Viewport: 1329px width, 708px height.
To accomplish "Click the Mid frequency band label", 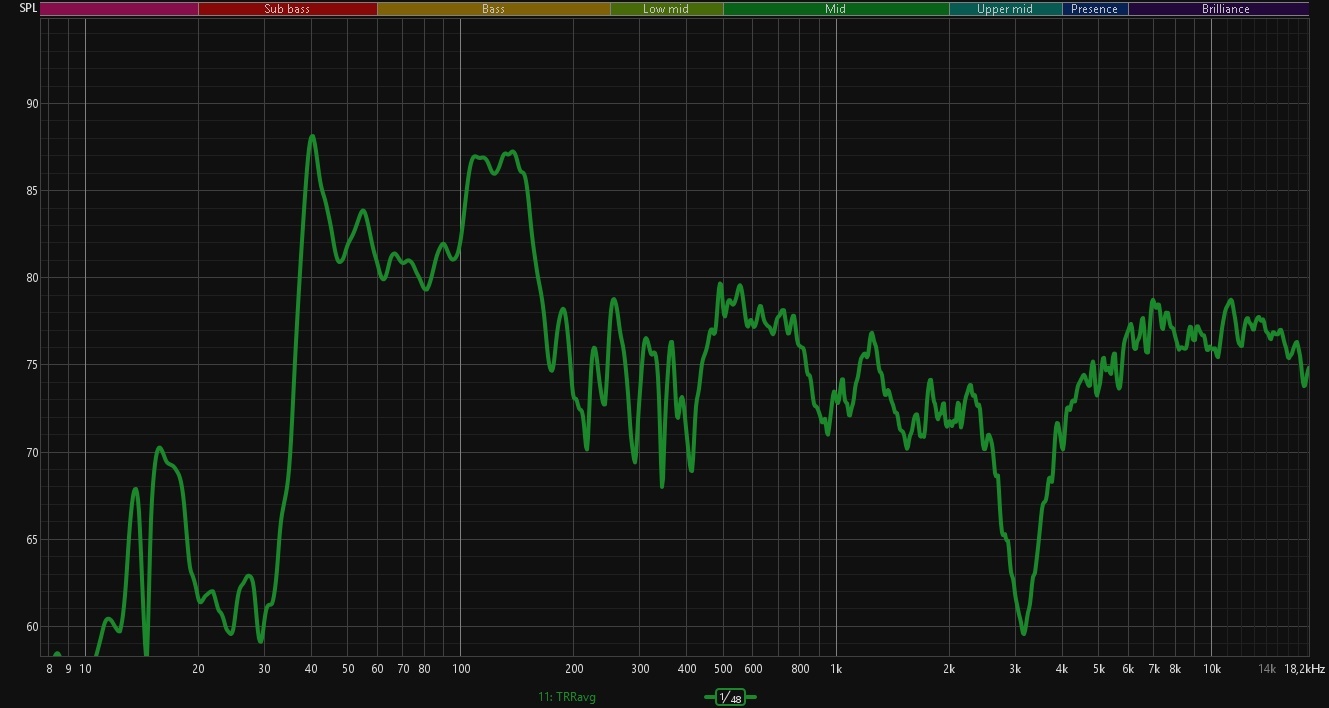I will point(835,9).
